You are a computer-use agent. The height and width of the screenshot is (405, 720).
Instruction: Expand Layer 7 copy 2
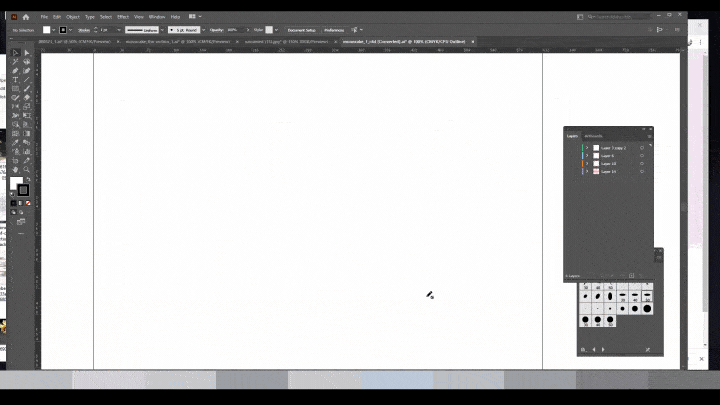pos(587,148)
